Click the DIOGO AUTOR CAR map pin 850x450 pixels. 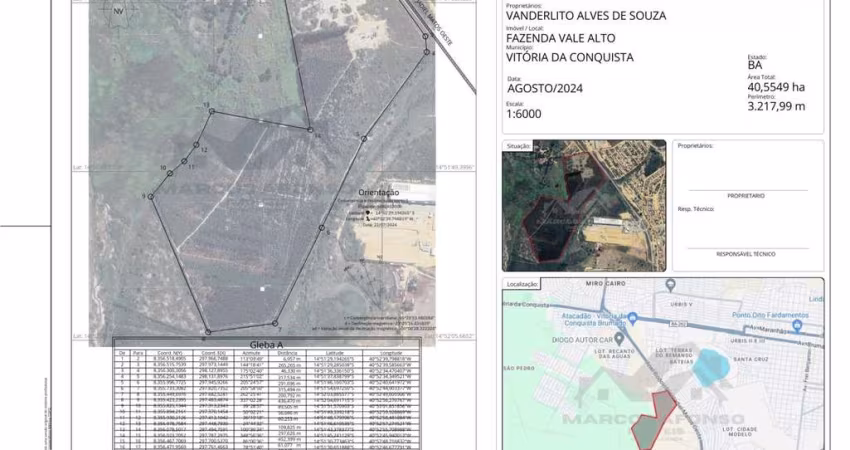pos(619,339)
